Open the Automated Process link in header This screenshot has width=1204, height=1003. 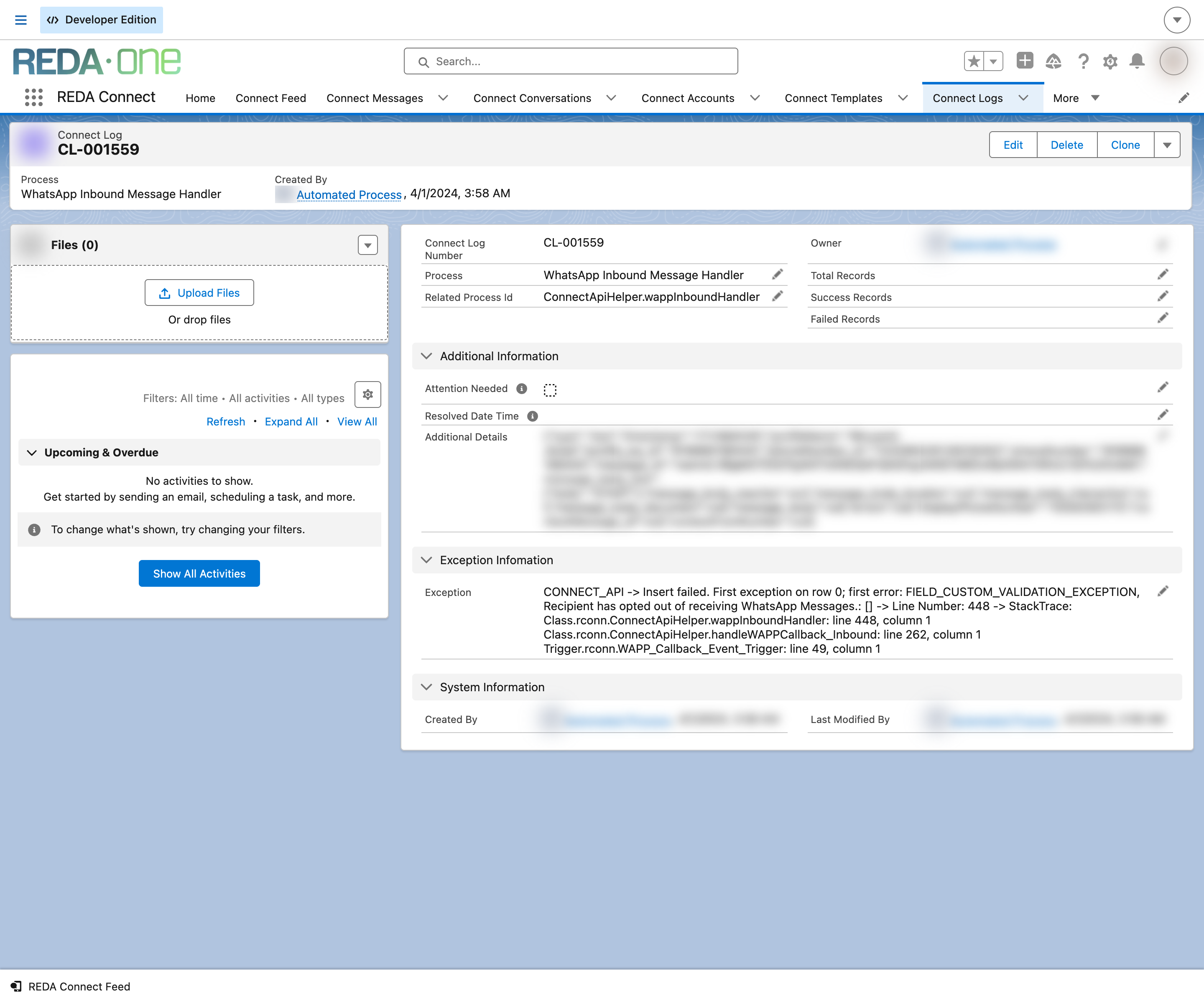click(349, 194)
